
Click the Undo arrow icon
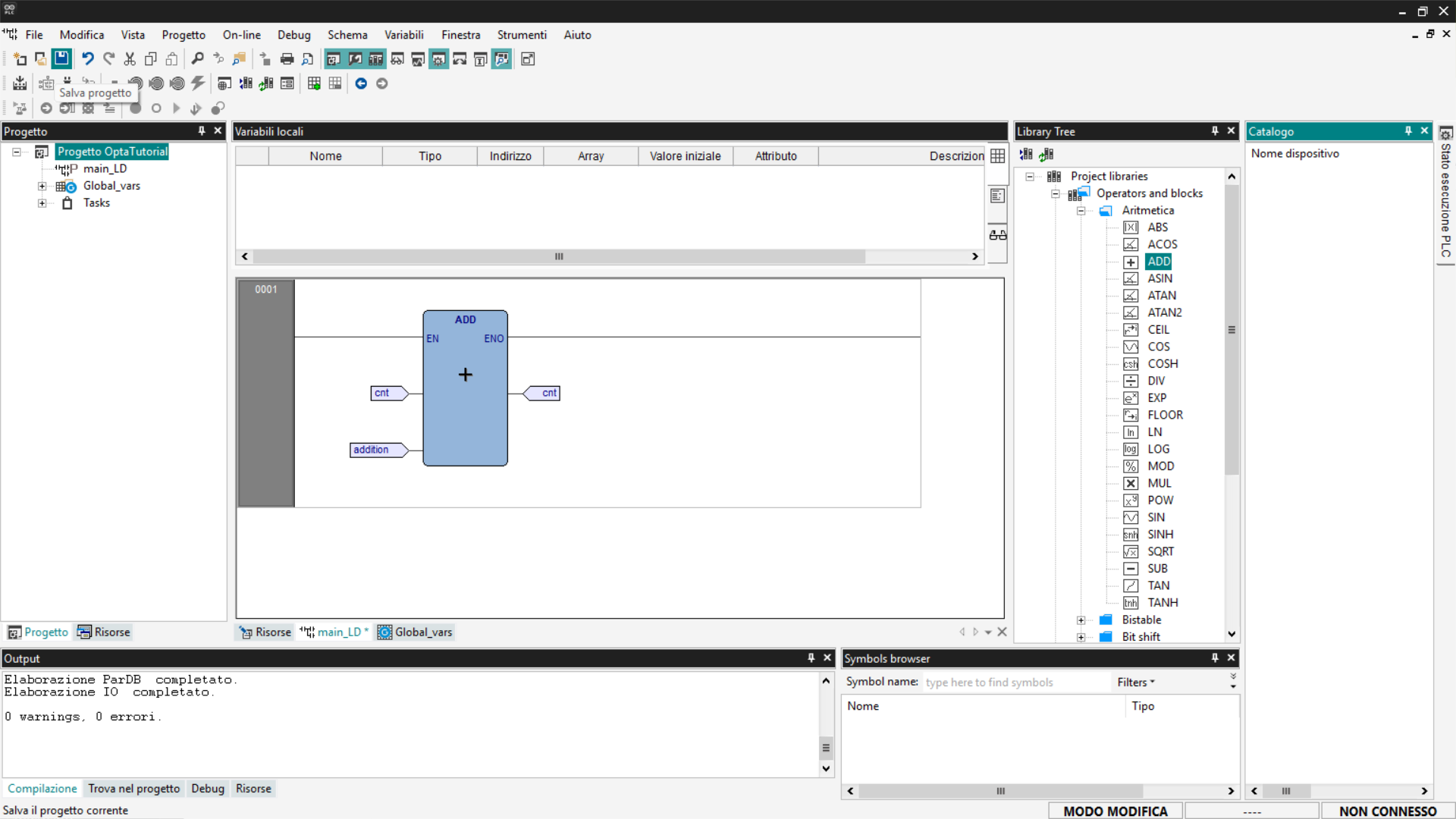[88, 58]
